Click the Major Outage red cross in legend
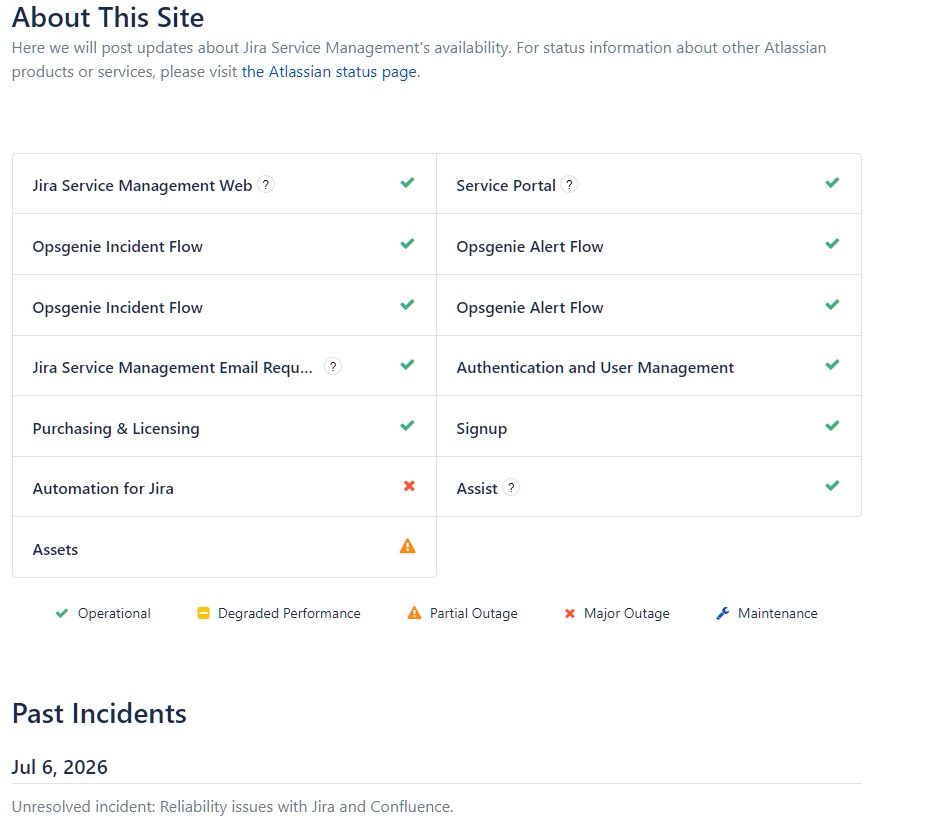 [569, 614]
